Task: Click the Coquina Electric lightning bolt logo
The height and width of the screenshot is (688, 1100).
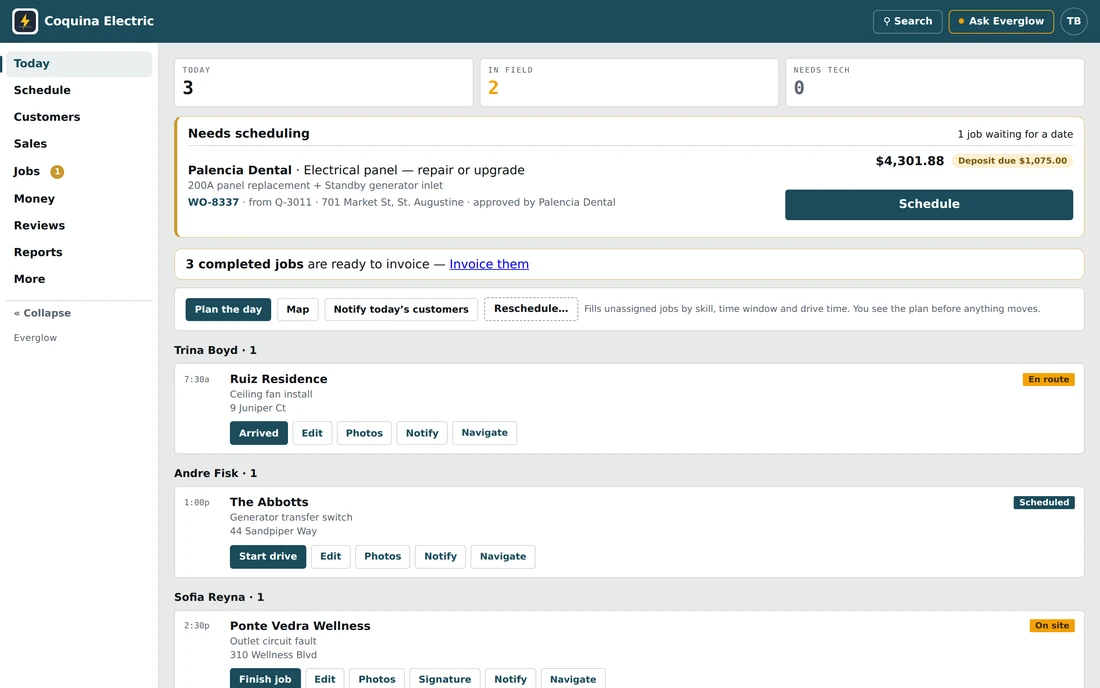Action: pyautogui.click(x=25, y=21)
